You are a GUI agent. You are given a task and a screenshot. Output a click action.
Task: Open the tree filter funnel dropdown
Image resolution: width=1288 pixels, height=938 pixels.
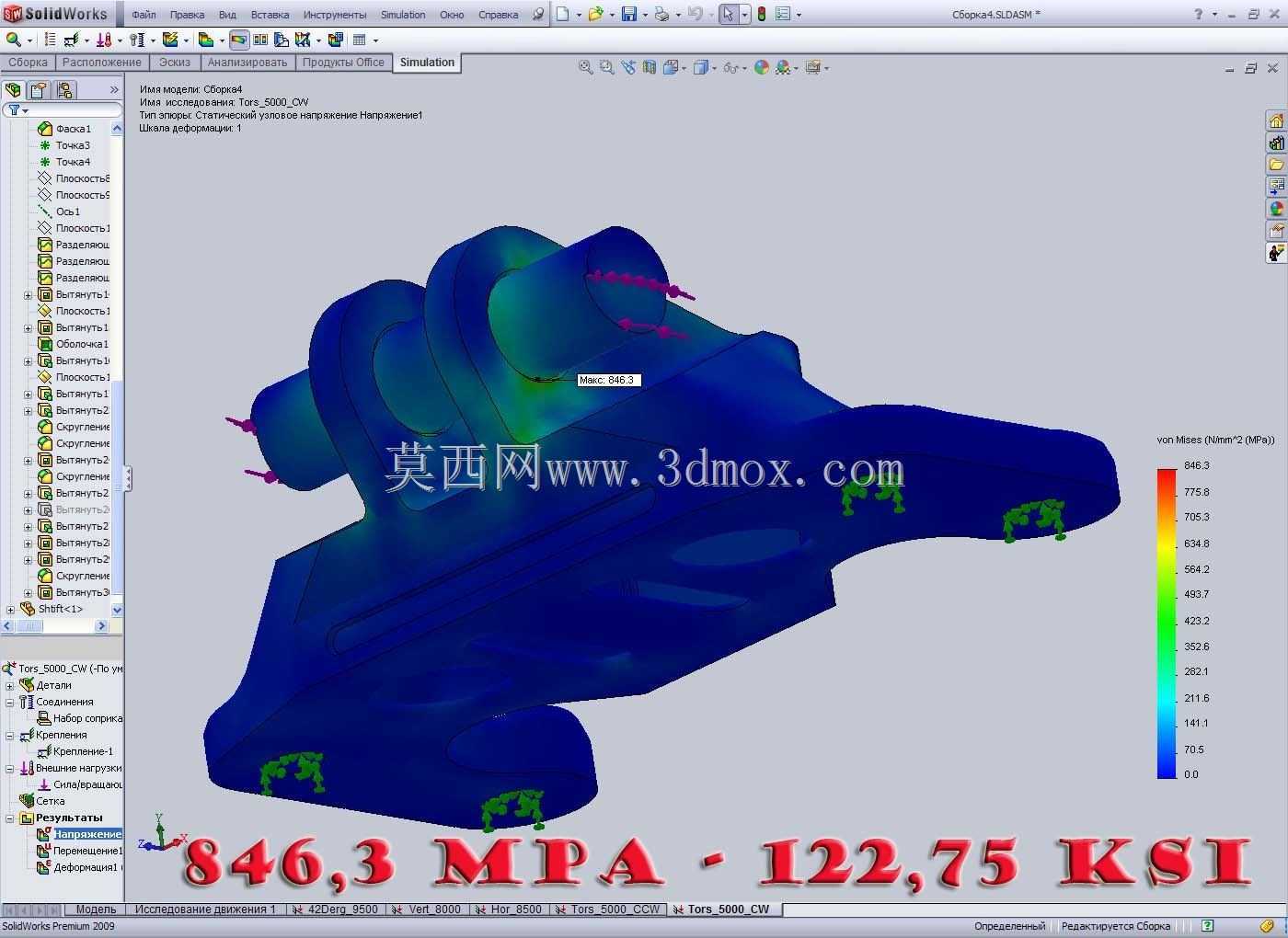17,109
